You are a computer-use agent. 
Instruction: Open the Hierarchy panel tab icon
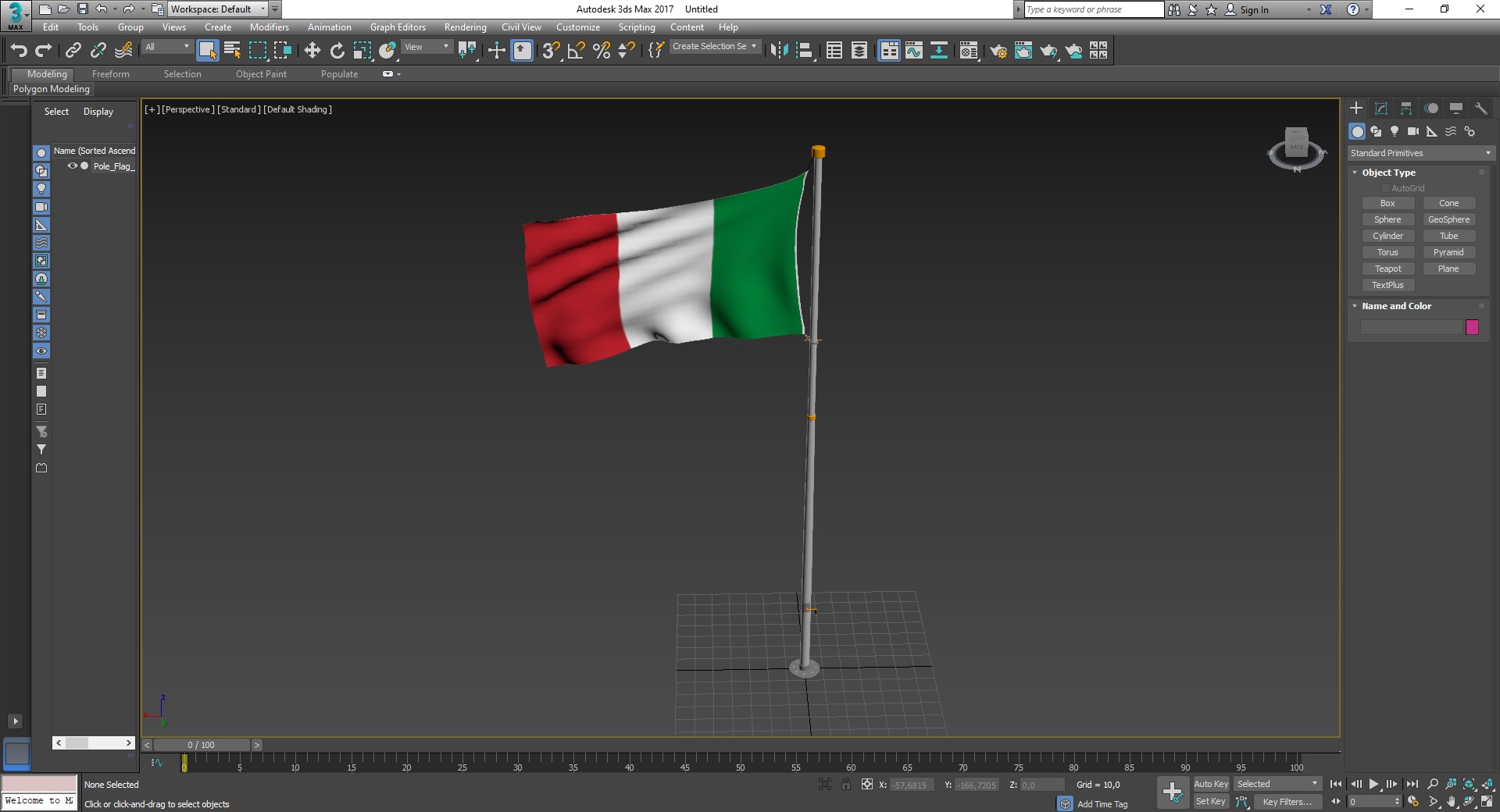[1406, 109]
